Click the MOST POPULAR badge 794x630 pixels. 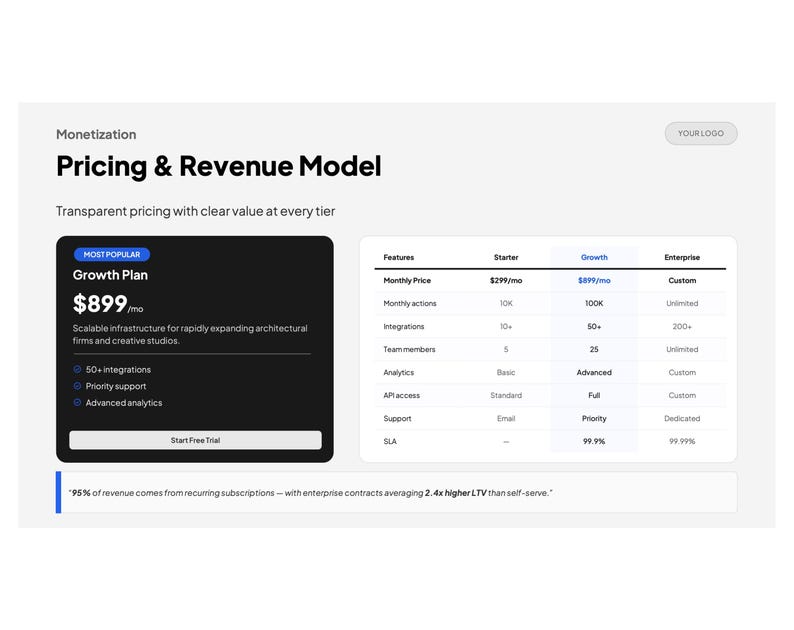(x=112, y=254)
